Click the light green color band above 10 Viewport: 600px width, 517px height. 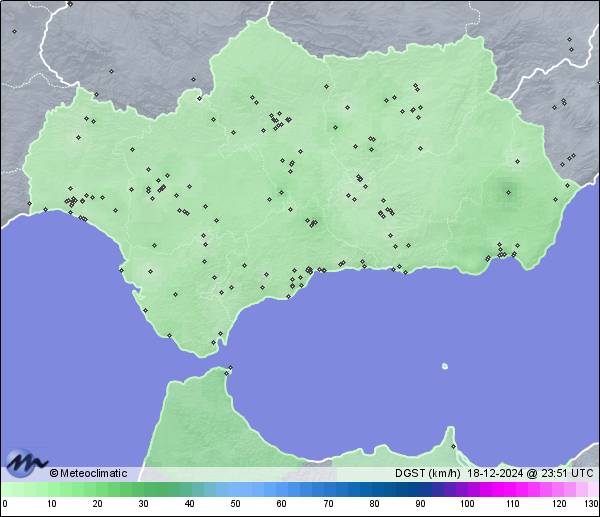(51, 489)
